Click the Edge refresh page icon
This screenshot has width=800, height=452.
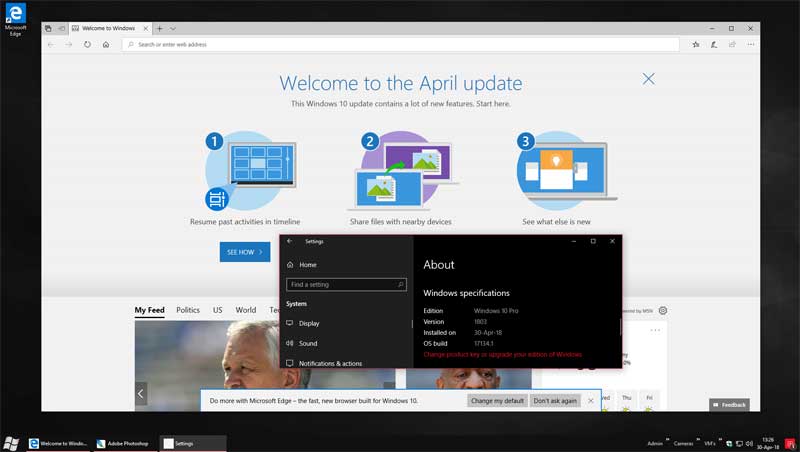point(88,44)
